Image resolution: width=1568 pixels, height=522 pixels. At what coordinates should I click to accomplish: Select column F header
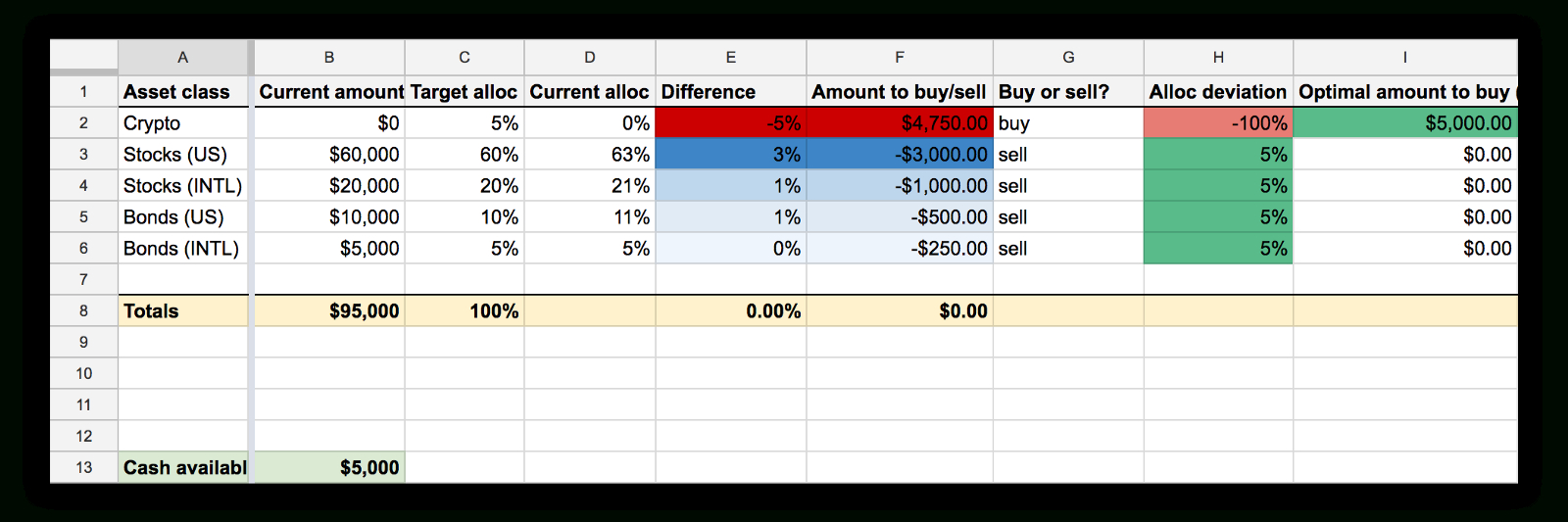click(900, 58)
